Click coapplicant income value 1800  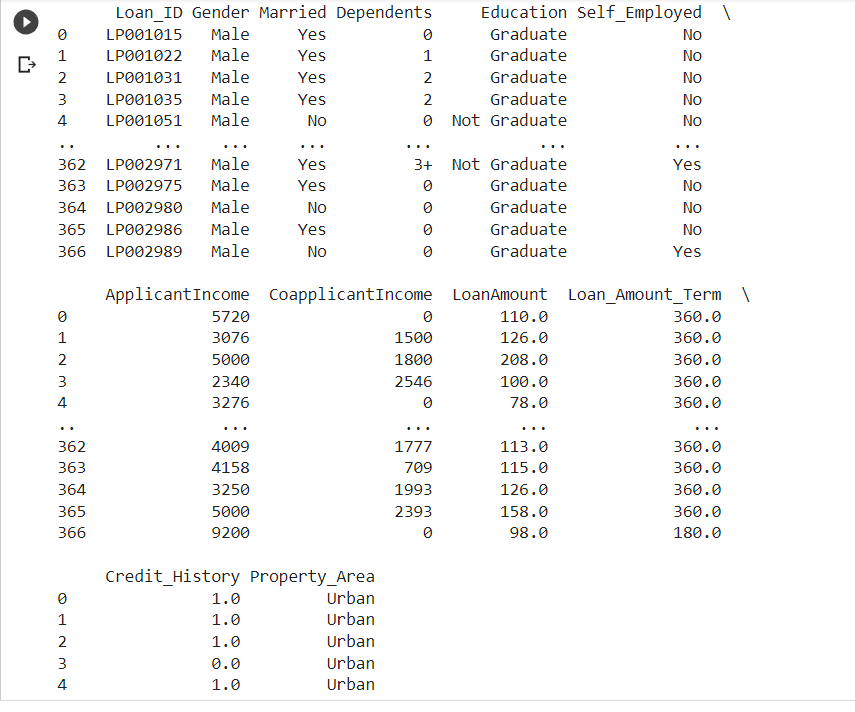[x=413, y=360]
